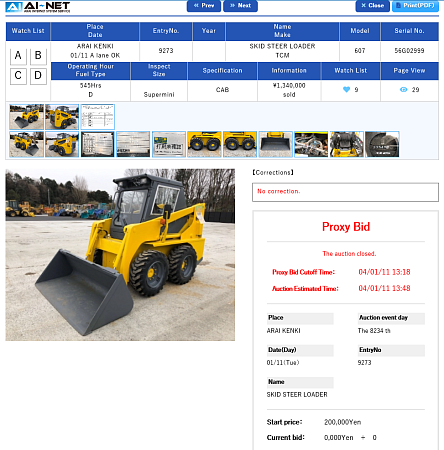Click Auction Estimated Time value
Screen dimensions: 444x450
(x=384, y=288)
